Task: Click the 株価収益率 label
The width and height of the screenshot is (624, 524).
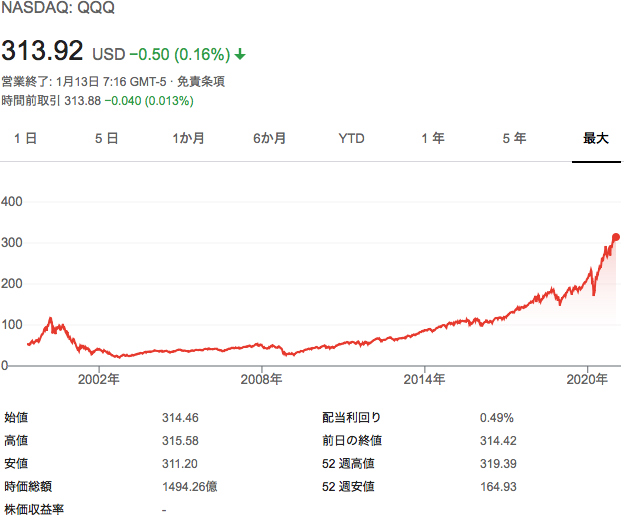Action: pyautogui.click(x=34, y=510)
